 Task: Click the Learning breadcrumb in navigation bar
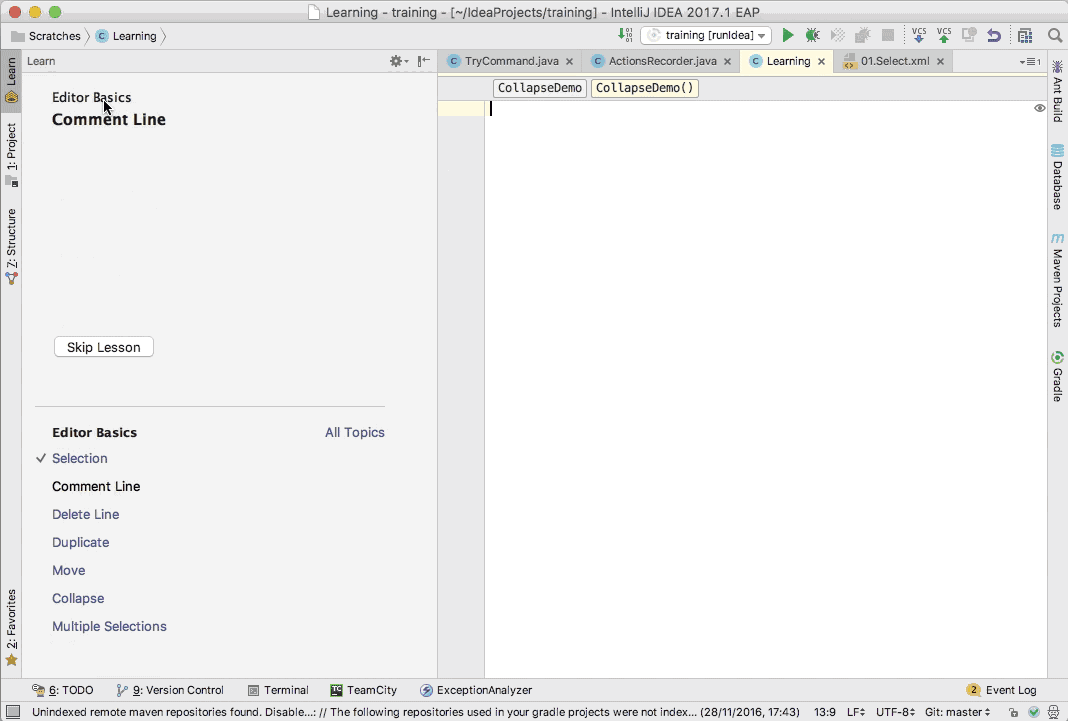click(127, 36)
